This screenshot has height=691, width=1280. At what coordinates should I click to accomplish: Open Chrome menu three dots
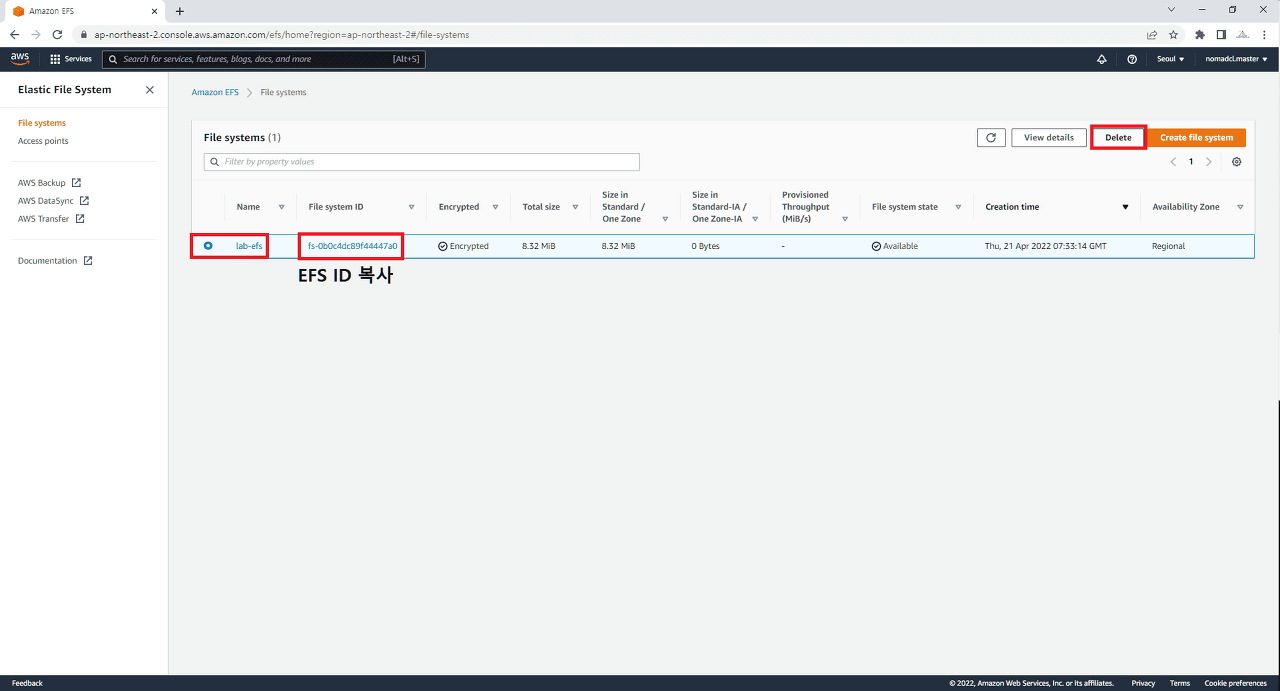(1265, 34)
